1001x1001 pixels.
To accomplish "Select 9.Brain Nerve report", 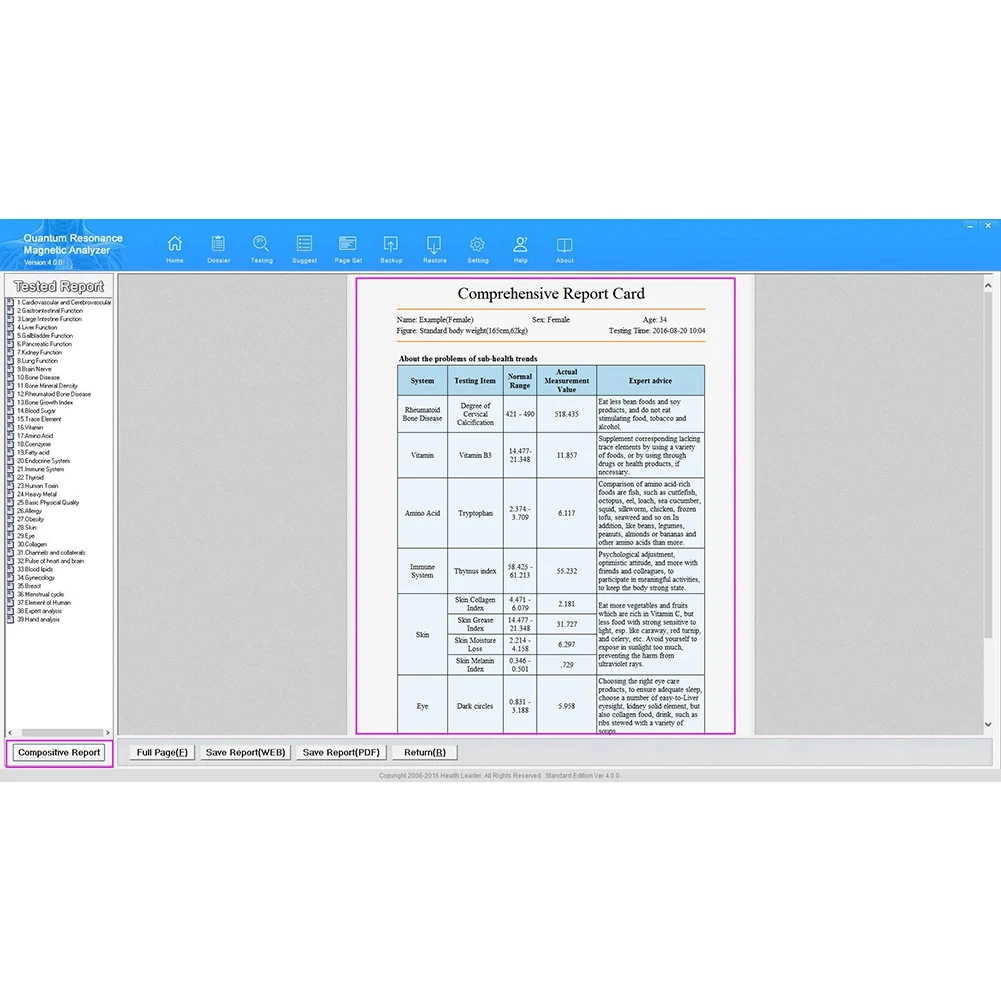I will pyautogui.click(x=34, y=369).
